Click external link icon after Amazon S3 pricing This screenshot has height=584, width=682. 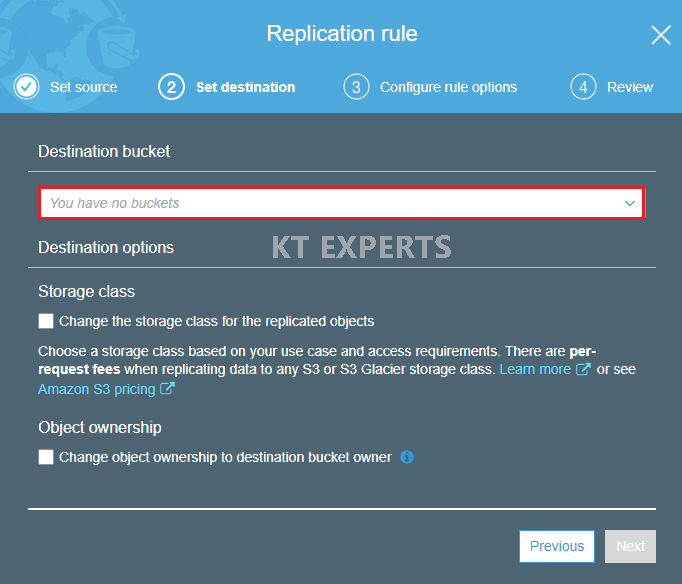pyautogui.click(x=167, y=388)
